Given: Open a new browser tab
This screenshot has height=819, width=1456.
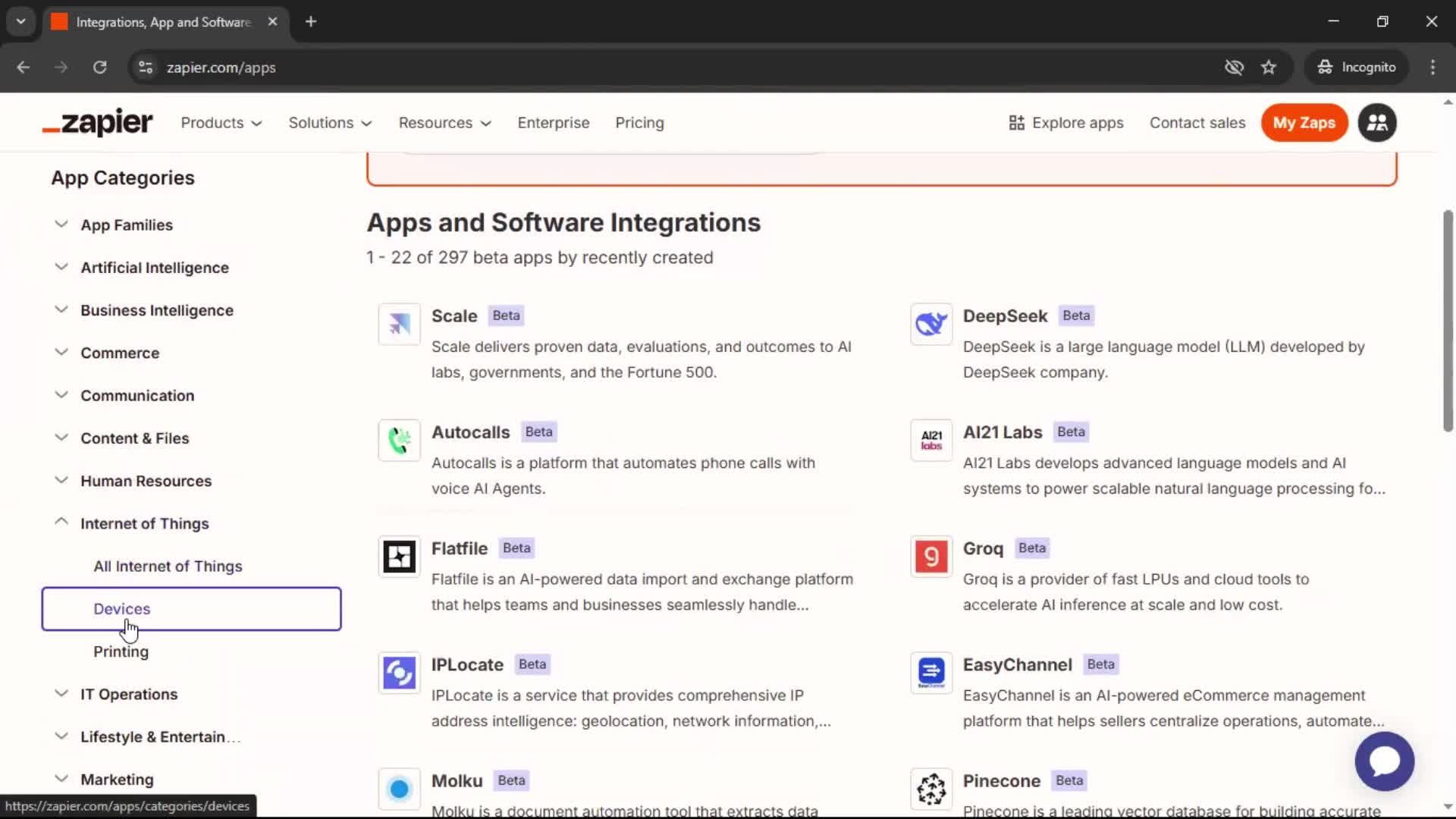Looking at the screenshot, I should (311, 22).
